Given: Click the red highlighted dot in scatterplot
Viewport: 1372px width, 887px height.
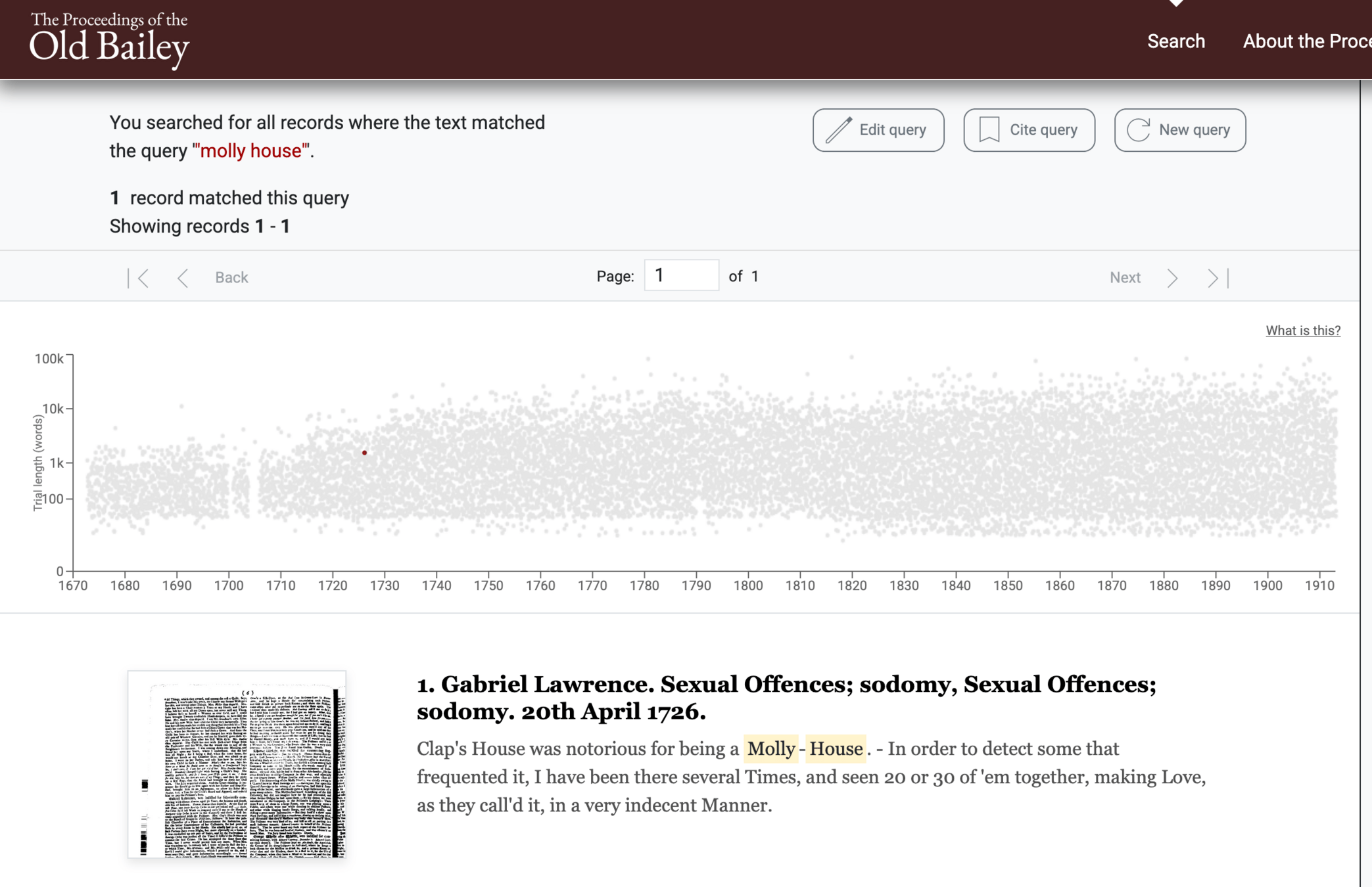Looking at the screenshot, I should [364, 453].
